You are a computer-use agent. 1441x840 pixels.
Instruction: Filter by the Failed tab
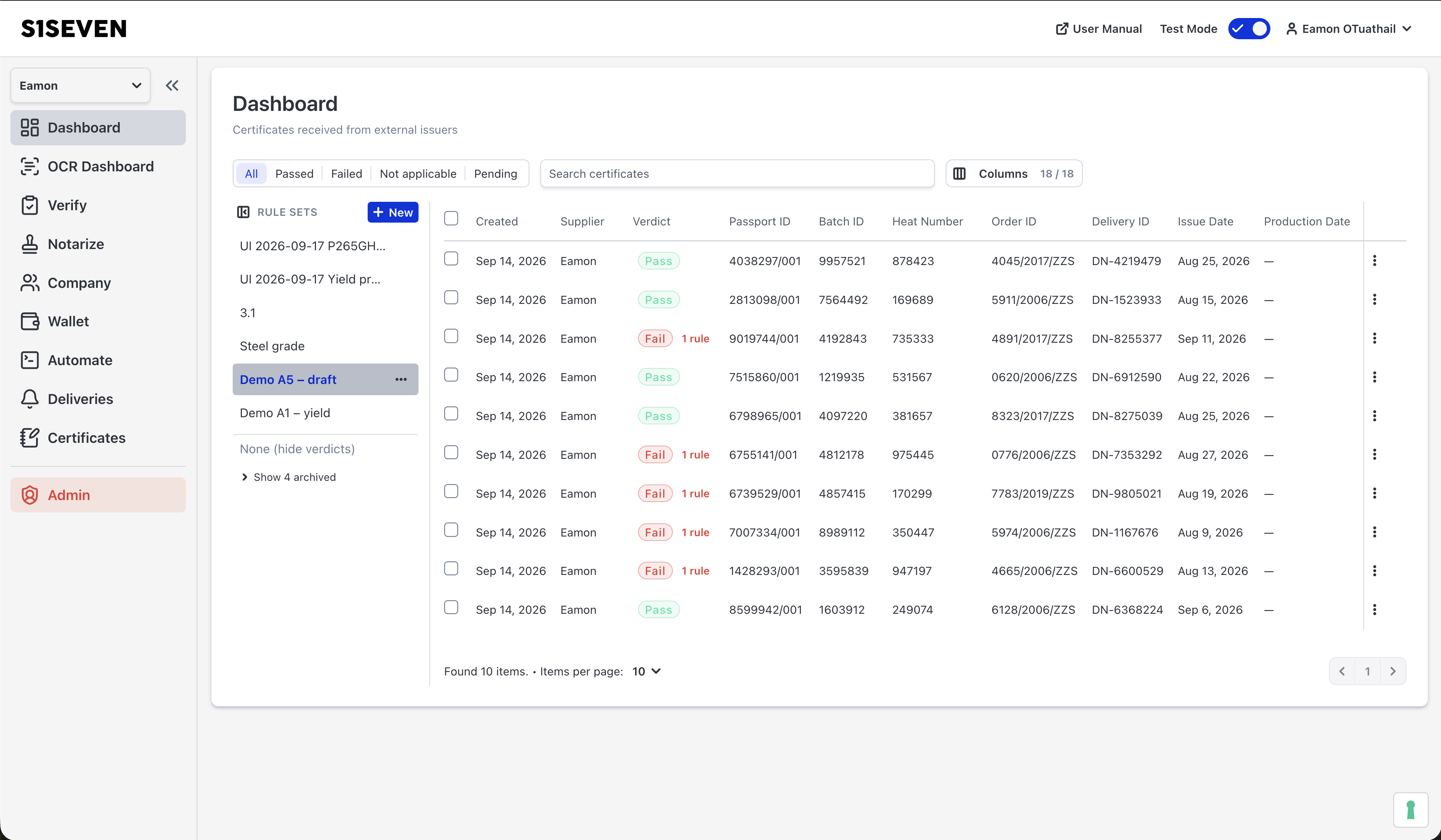(x=346, y=173)
